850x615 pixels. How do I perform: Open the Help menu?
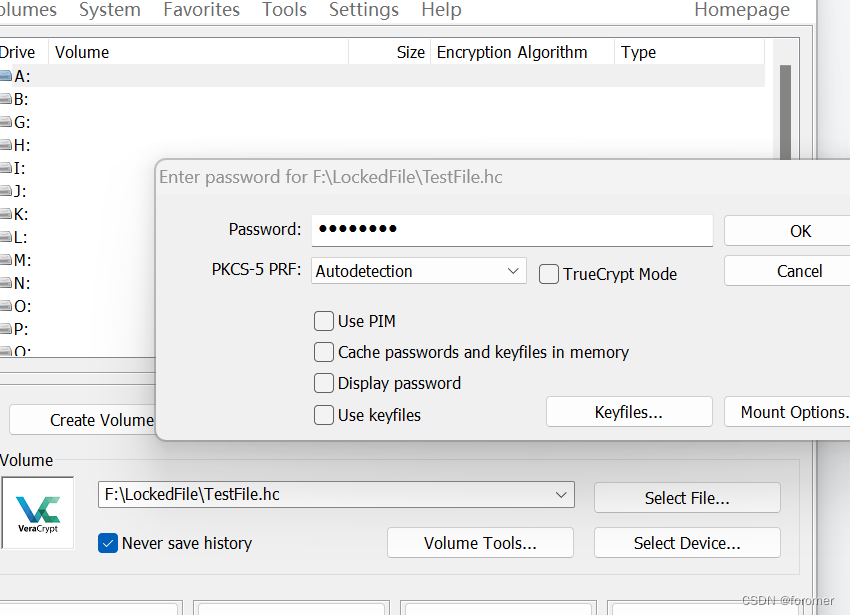441,10
